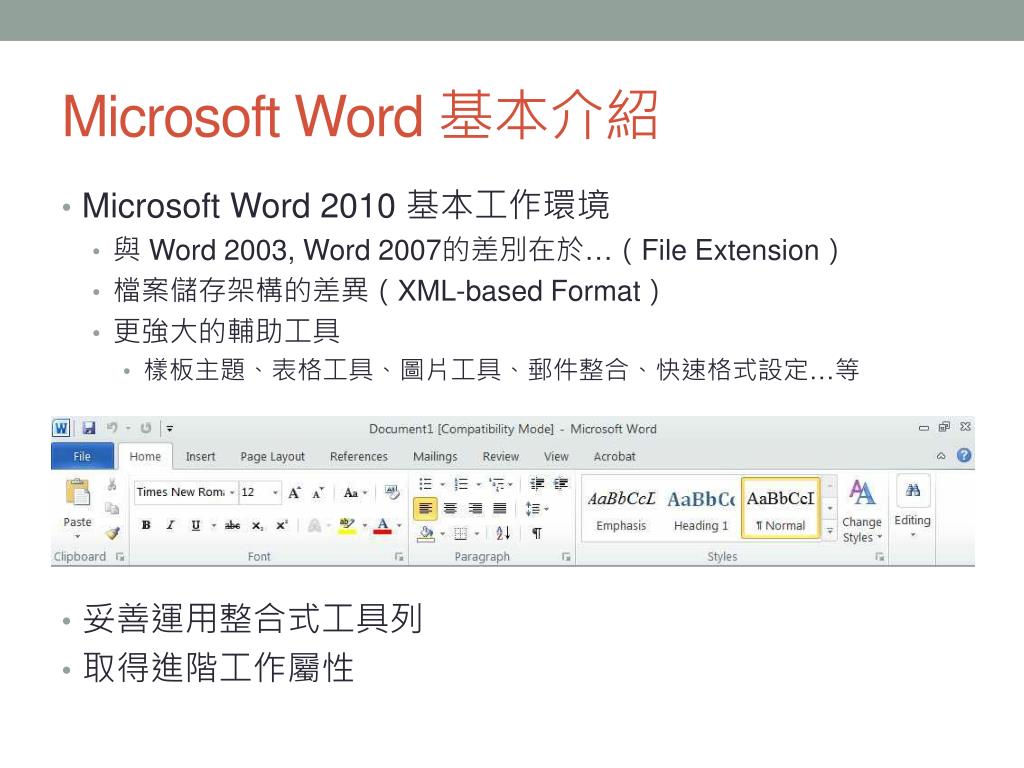This screenshot has height=768, width=1024.
Task: Click the Clear Formatting eraser icon
Action: 392,492
